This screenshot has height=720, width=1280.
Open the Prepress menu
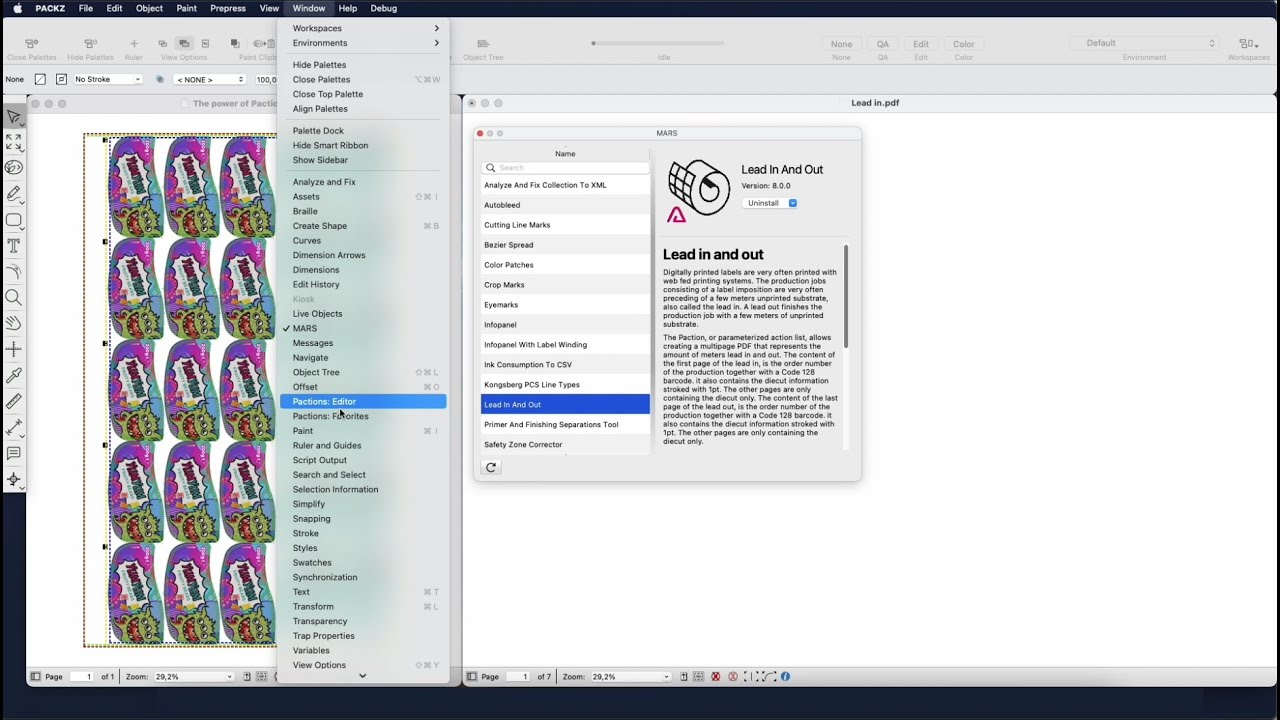pyautogui.click(x=227, y=8)
